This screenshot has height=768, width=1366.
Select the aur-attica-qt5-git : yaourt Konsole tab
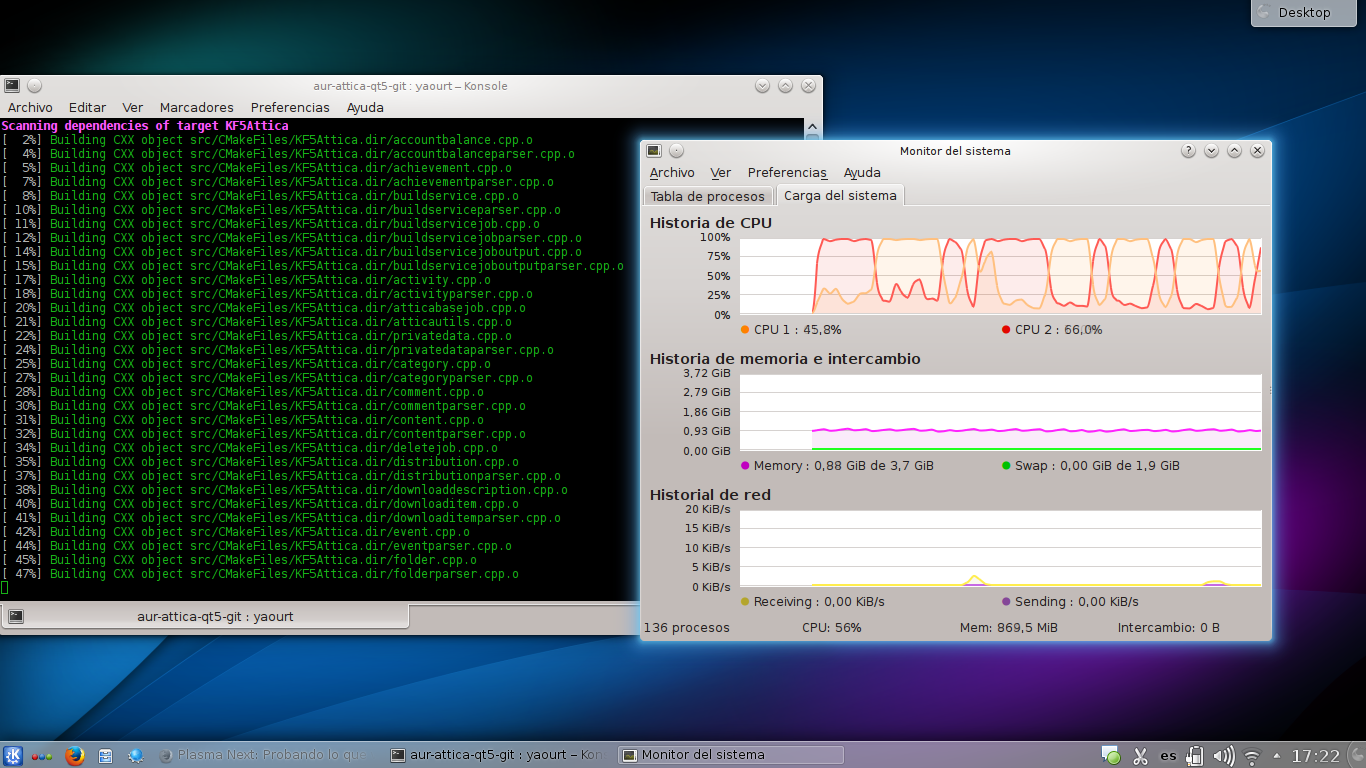[204, 617]
